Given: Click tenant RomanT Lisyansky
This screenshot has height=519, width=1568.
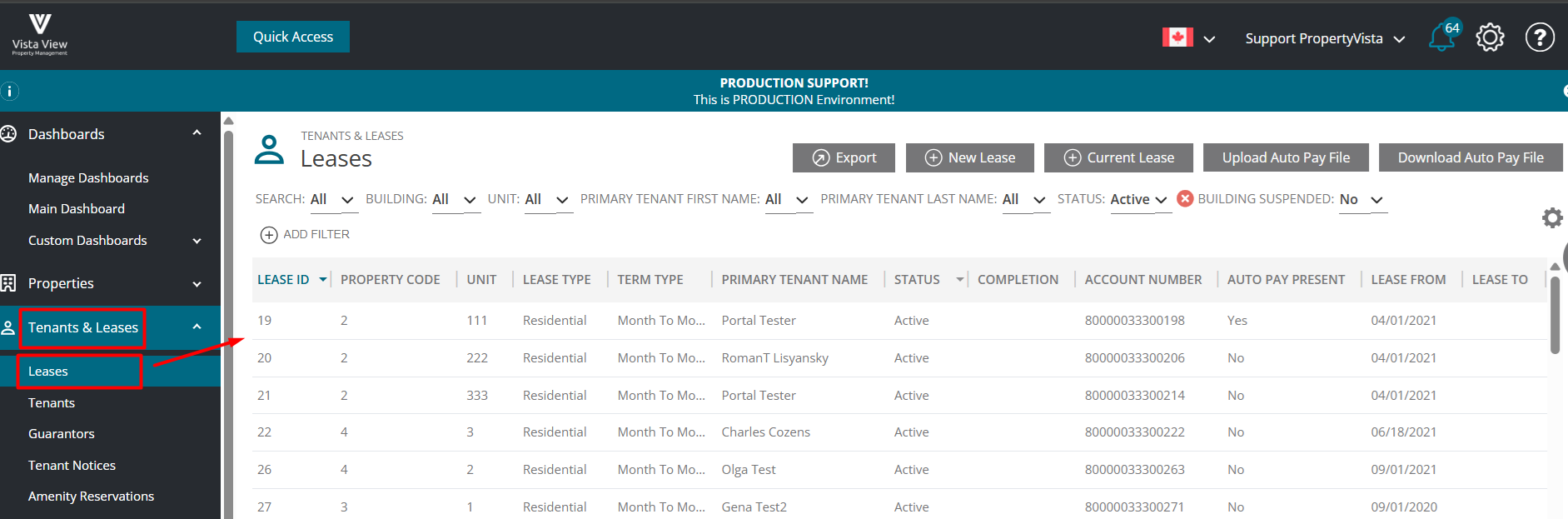Looking at the screenshot, I should click(774, 358).
